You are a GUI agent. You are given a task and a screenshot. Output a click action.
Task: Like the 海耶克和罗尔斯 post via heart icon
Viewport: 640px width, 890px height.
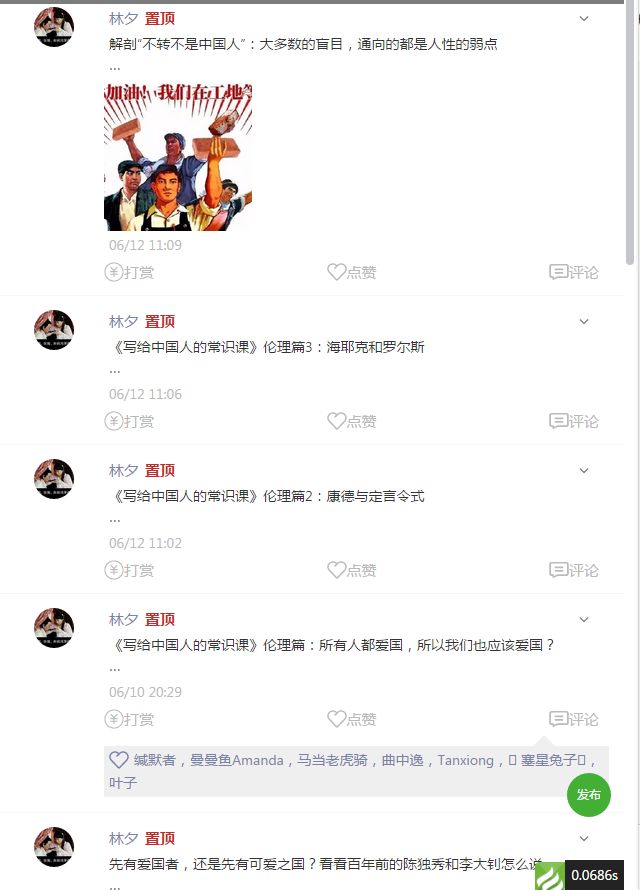tap(351, 421)
